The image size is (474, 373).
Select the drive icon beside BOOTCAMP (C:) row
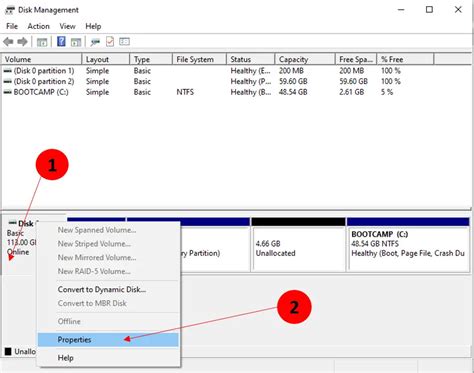[x=8, y=92]
